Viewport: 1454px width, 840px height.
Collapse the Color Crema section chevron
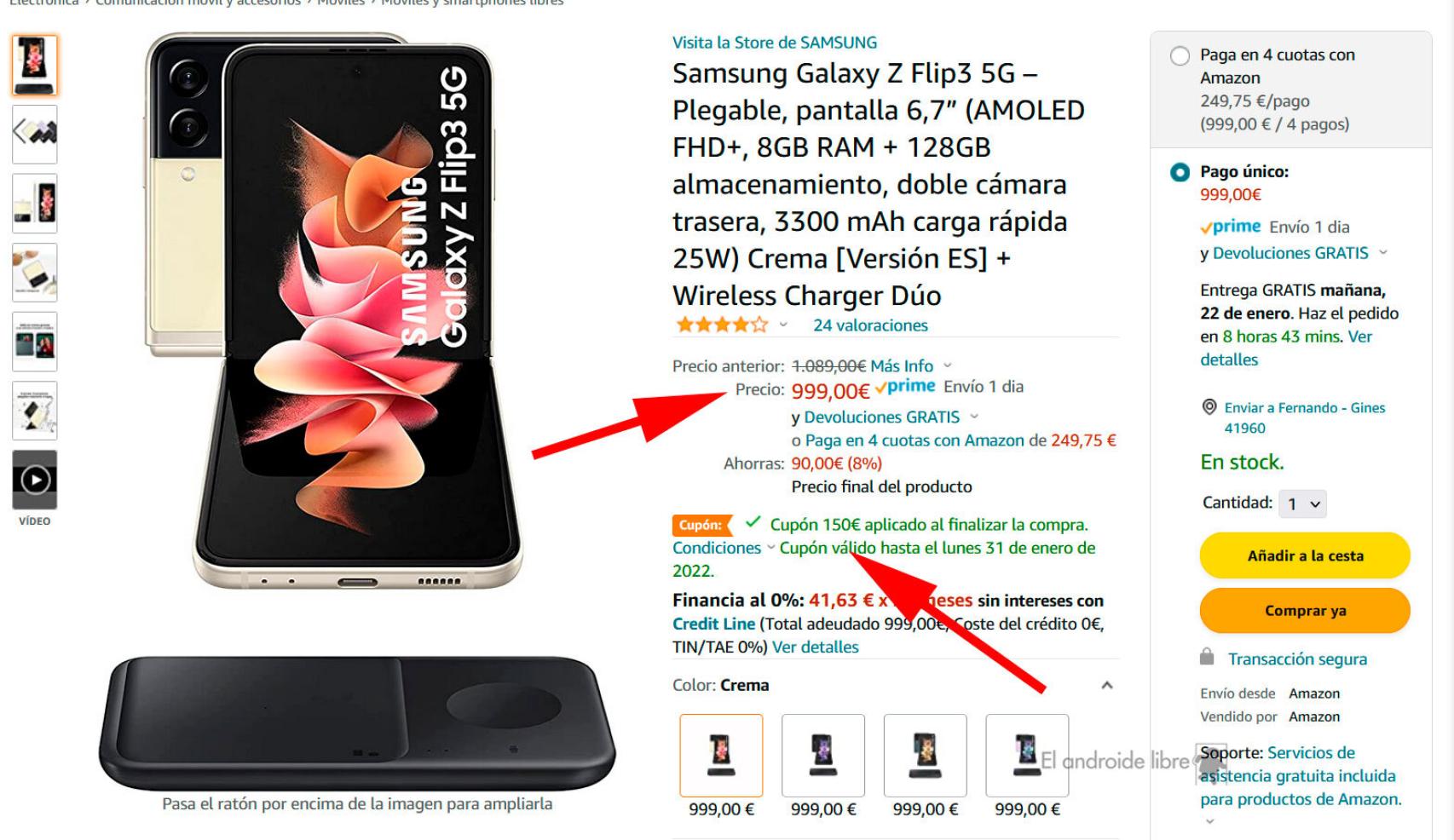tap(1106, 685)
